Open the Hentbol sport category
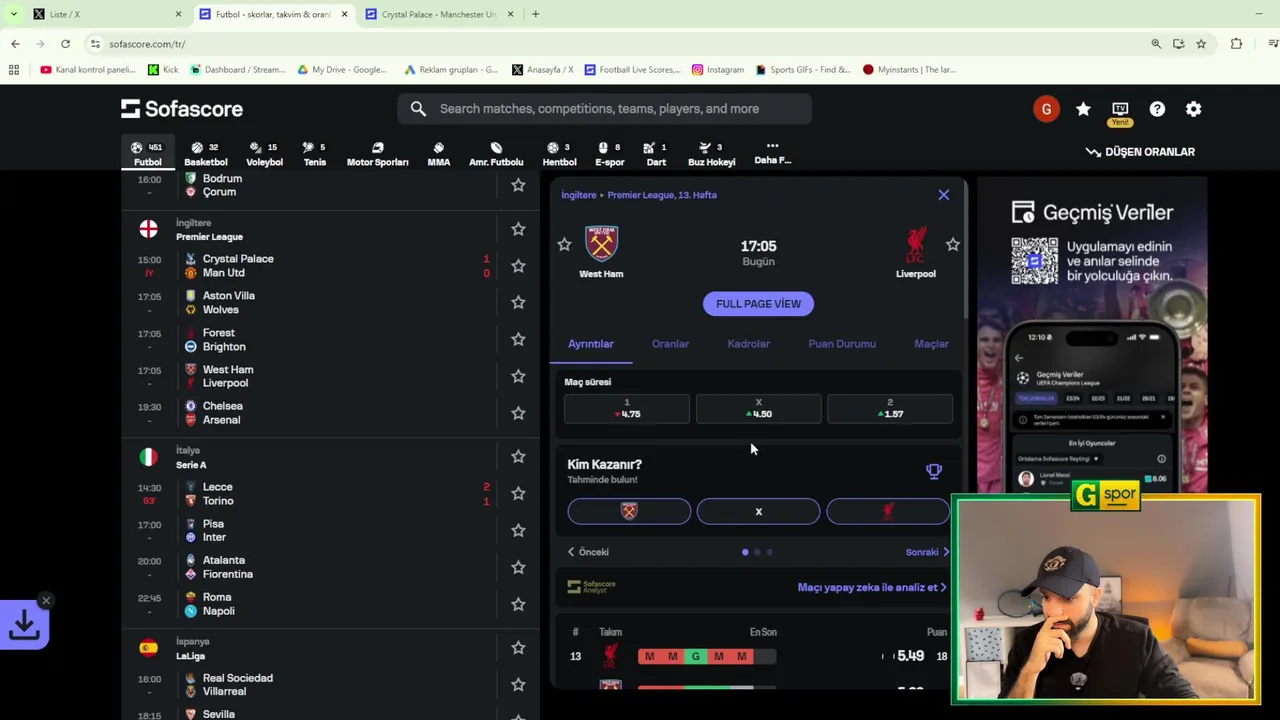The image size is (1280, 720). coord(559,154)
